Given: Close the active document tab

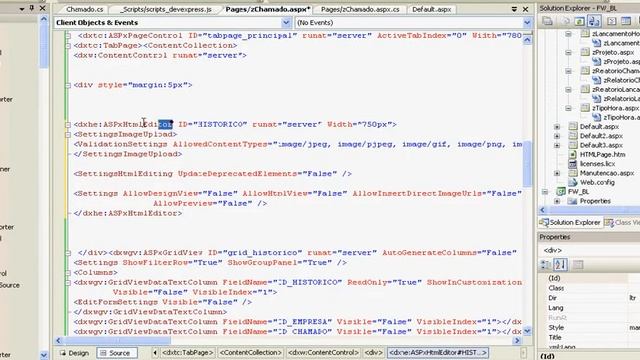Looking at the screenshot, I should coord(526,9).
